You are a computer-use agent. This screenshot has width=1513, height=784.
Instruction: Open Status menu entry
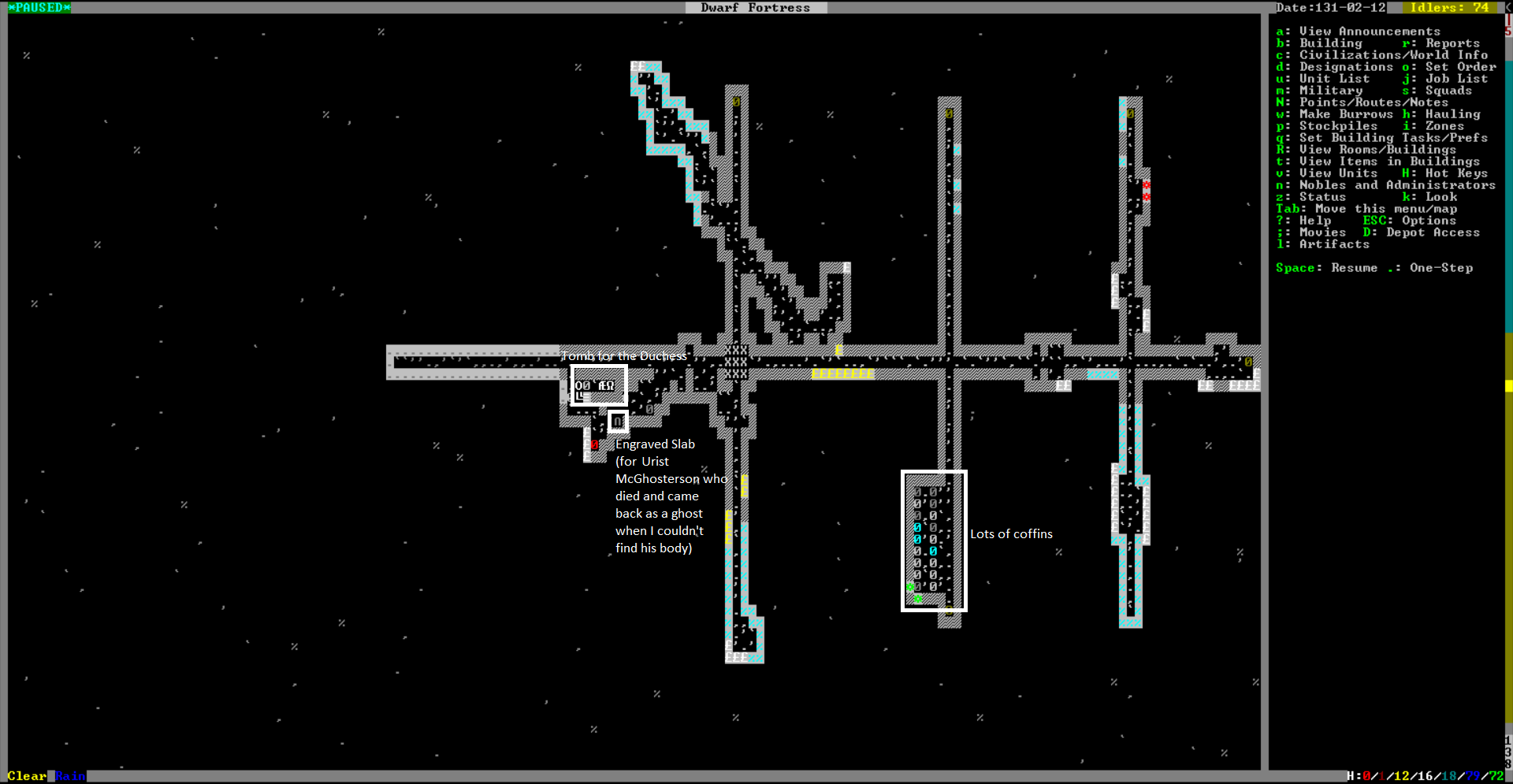pos(1310,197)
